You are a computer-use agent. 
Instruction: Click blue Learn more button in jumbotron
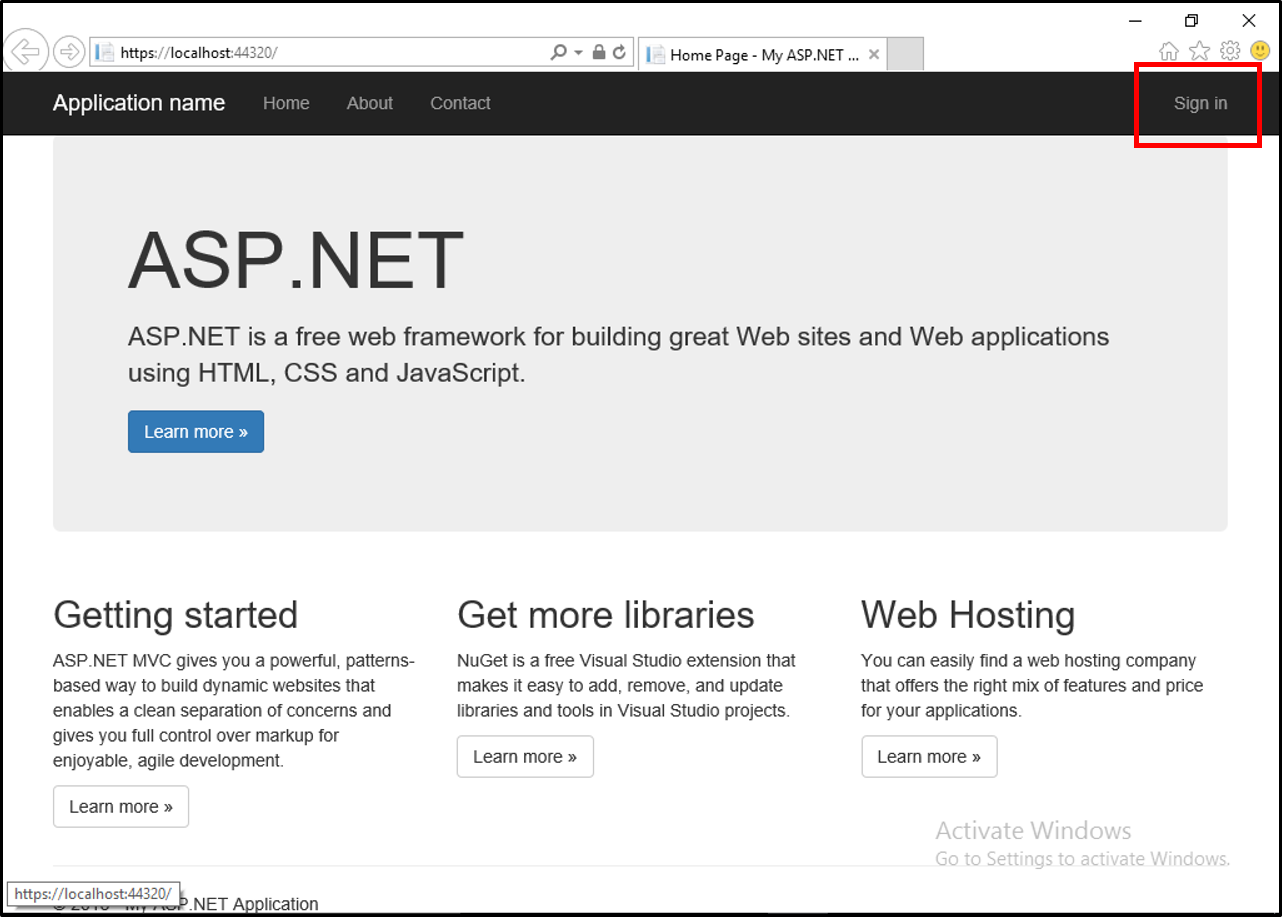196,432
